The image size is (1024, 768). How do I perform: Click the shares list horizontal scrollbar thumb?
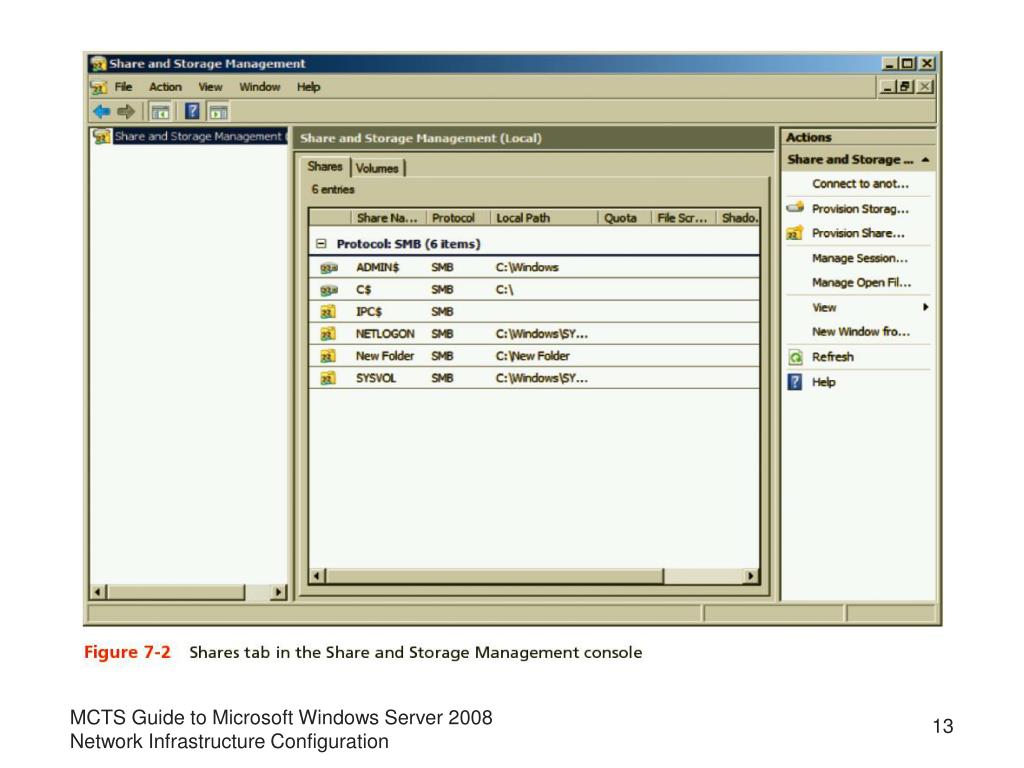494,576
